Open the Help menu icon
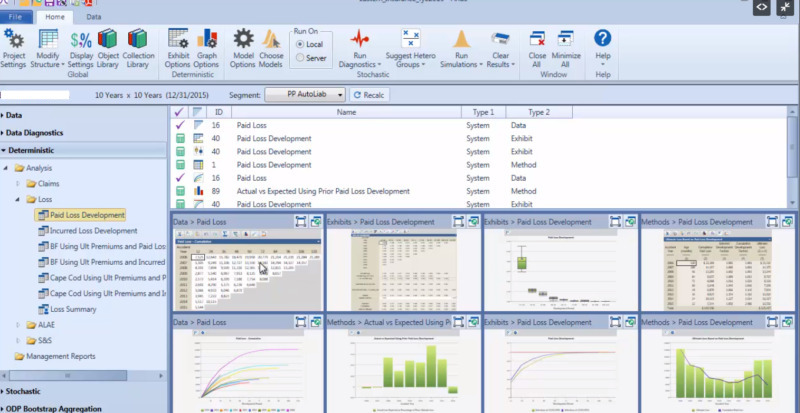This screenshot has height=413, width=800. click(x=603, y=38)
